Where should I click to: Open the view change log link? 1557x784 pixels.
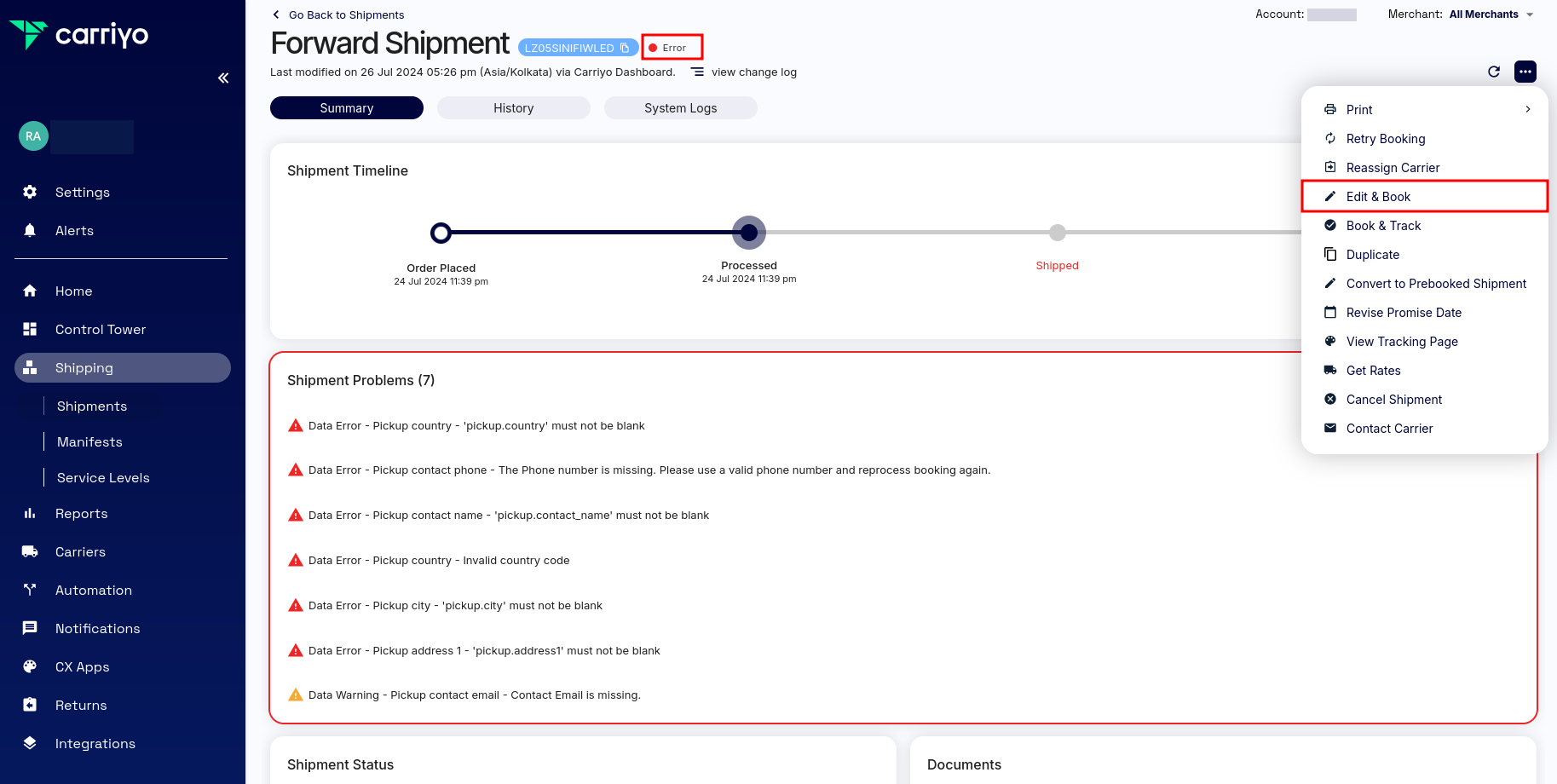click(753, 72)
